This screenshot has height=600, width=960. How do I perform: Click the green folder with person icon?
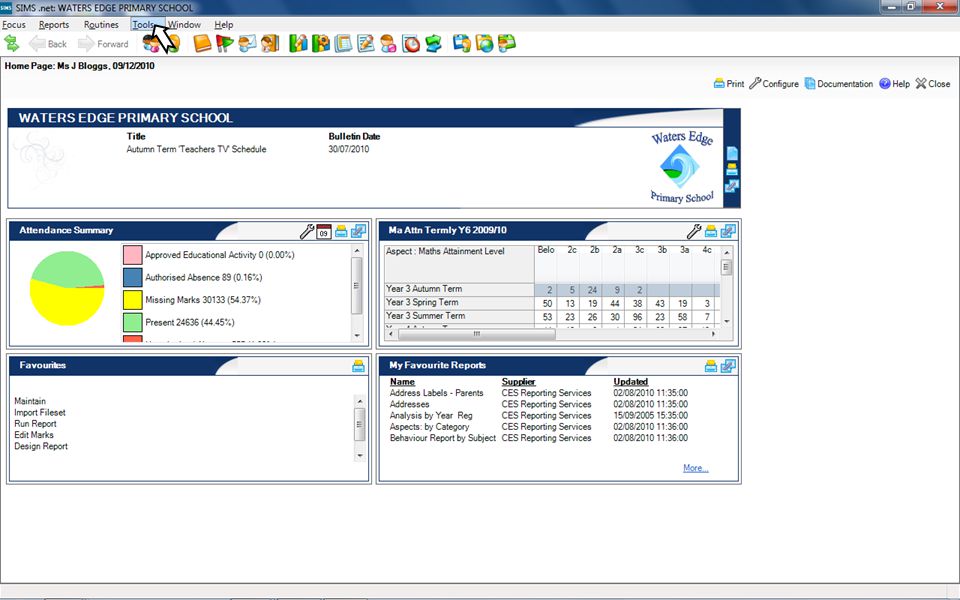click(507, 43)
